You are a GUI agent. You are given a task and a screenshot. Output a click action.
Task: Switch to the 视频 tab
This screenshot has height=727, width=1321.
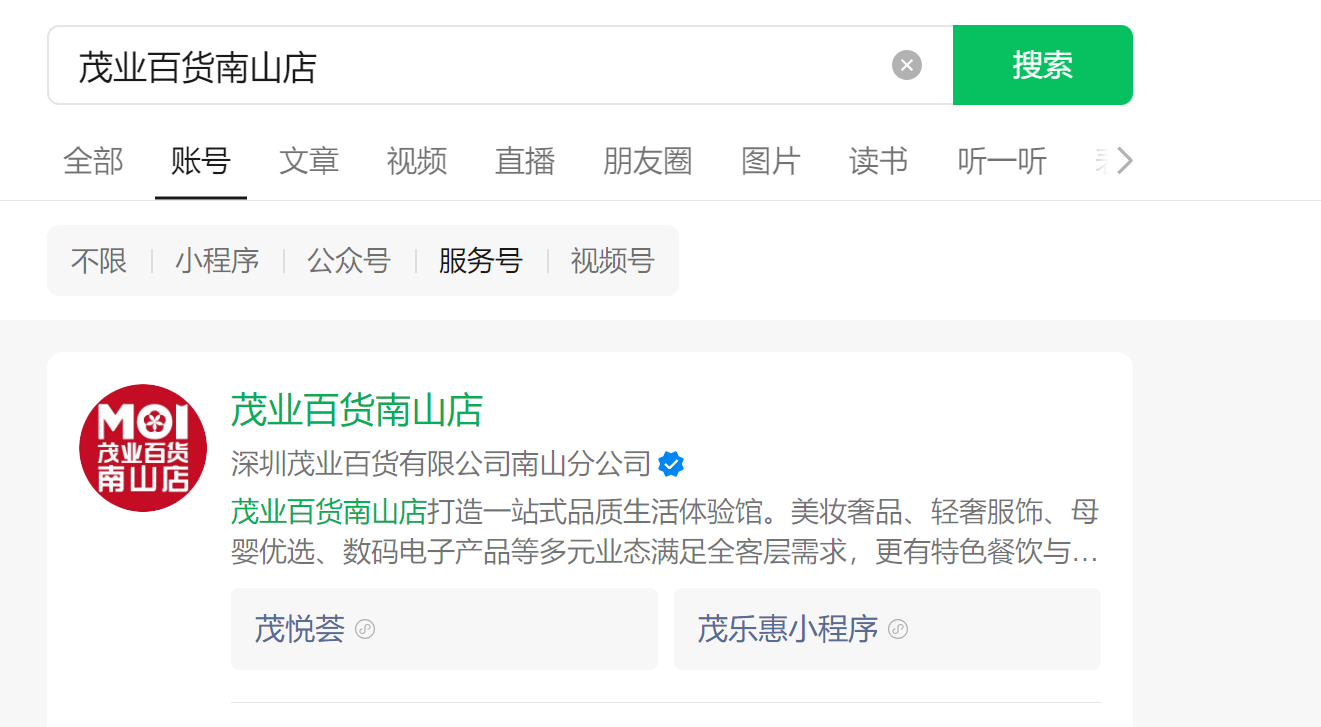[417, 161]
